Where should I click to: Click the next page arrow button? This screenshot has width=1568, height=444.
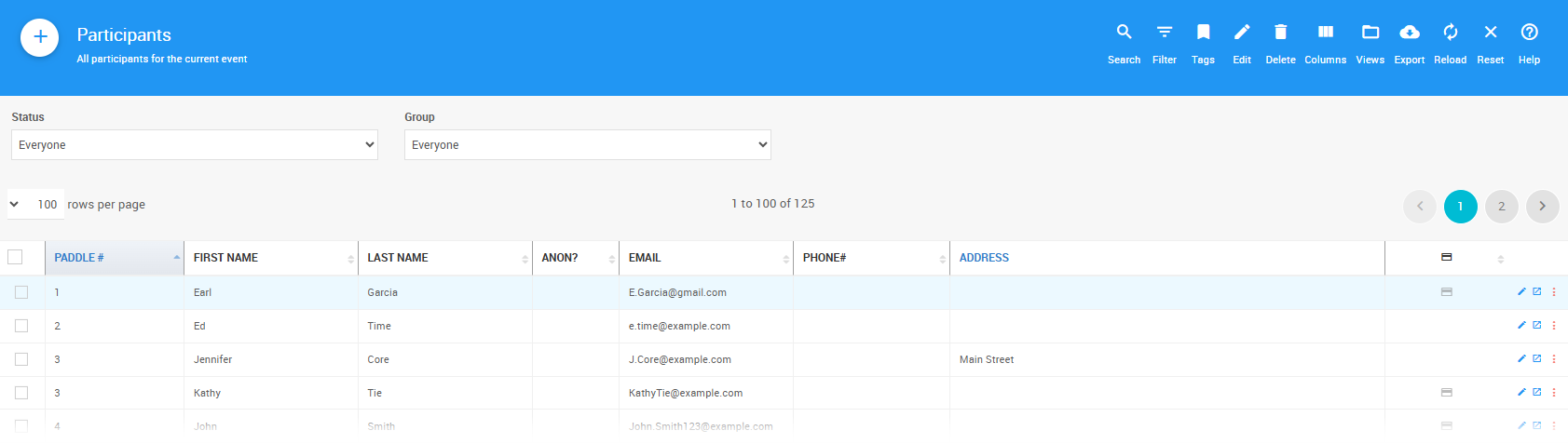click(x=1542, y=207)
